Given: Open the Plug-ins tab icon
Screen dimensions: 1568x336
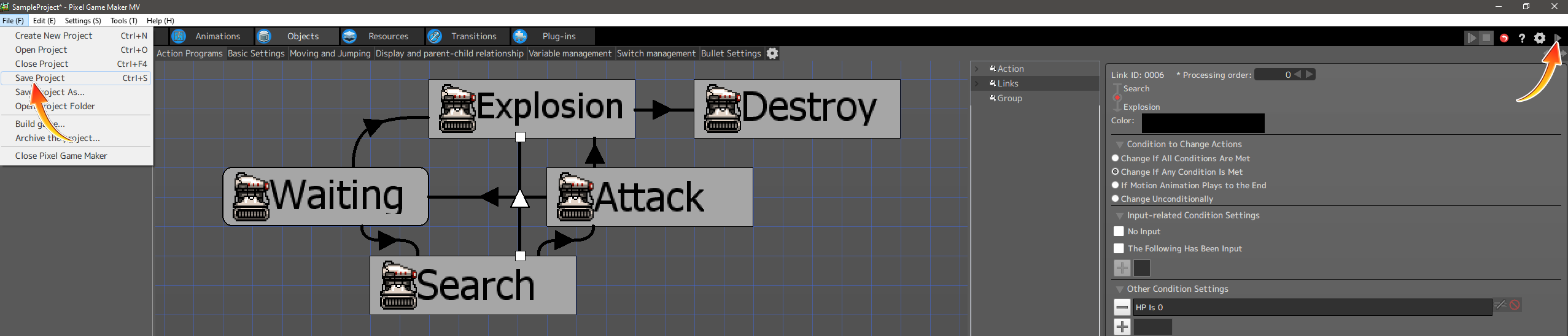Looking at the screenshot, I should 520,36.
